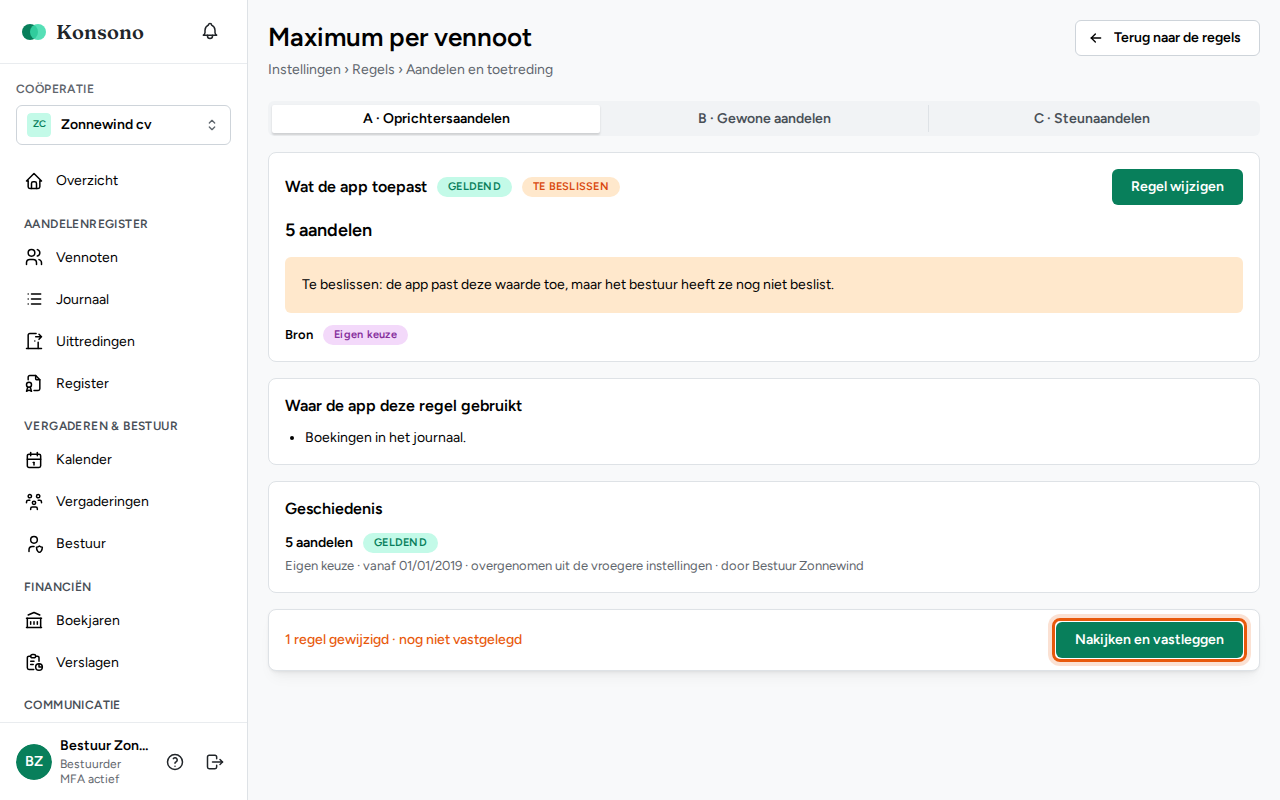
Task: Open the notifications bell
Action: coord(210,31)
